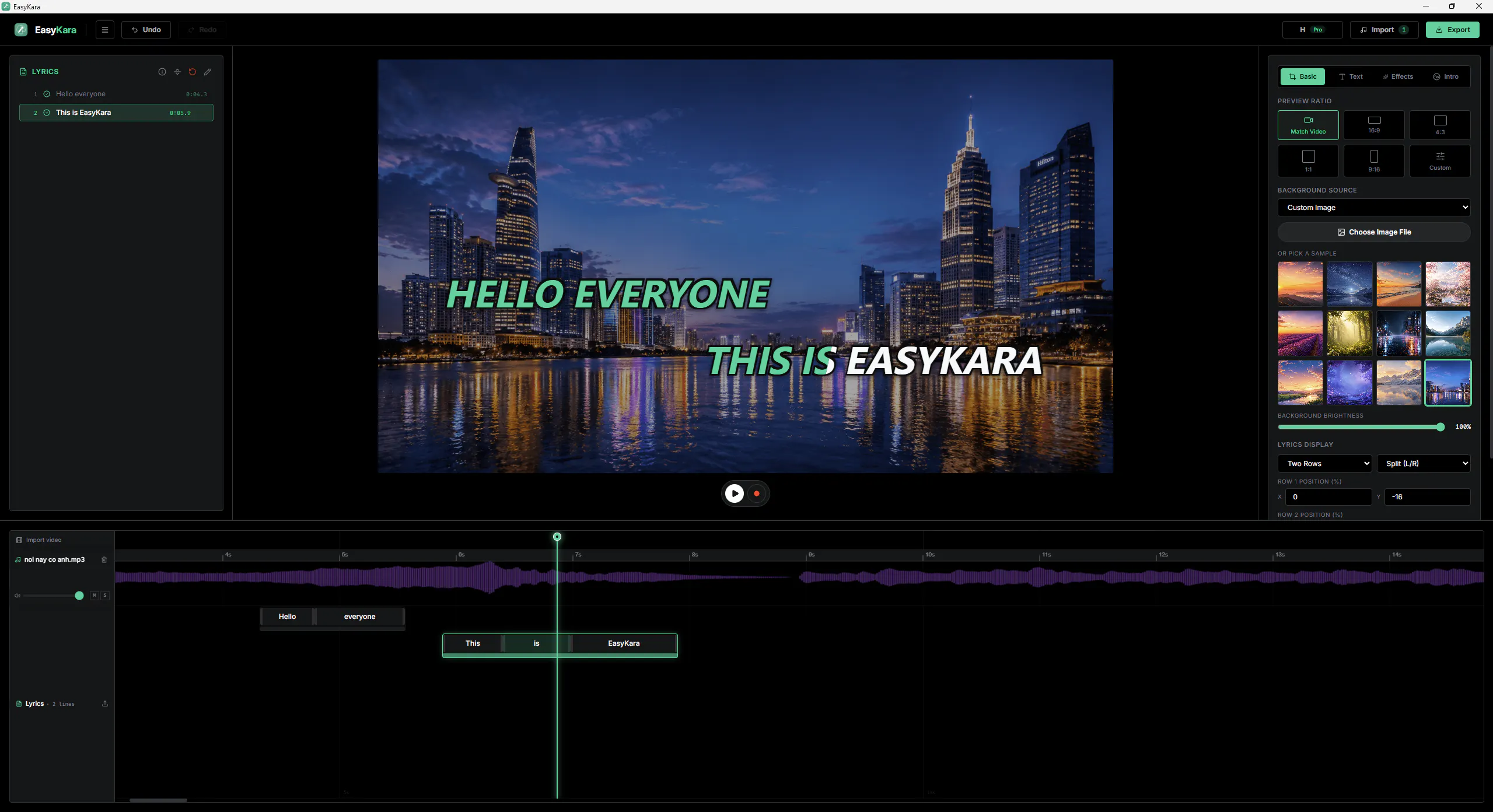Switch to the Basic tab
The height and width of the screenshot is (812, 1493).
1303,76
